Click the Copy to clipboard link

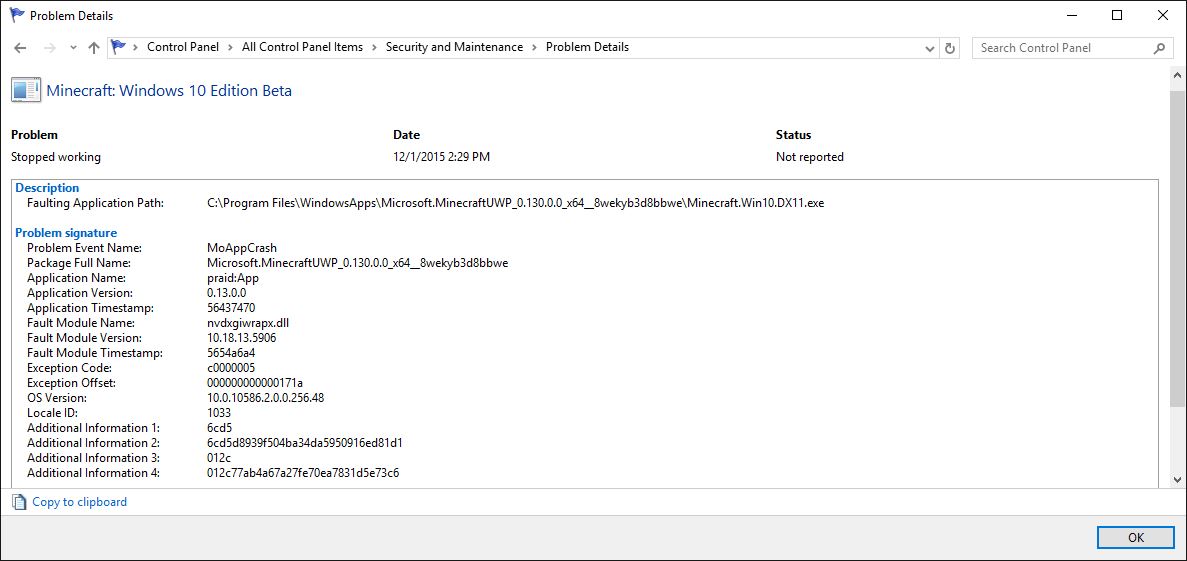coord(79,501)
